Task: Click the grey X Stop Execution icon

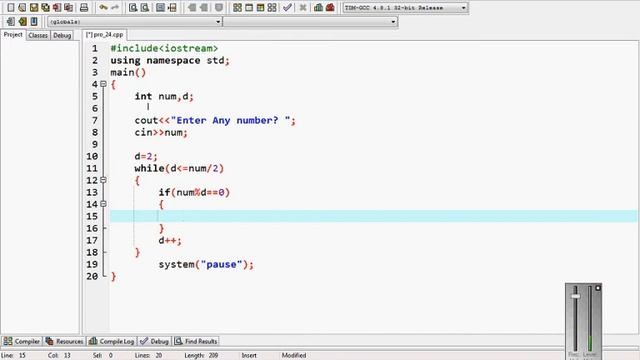Action: pos(303,7)
